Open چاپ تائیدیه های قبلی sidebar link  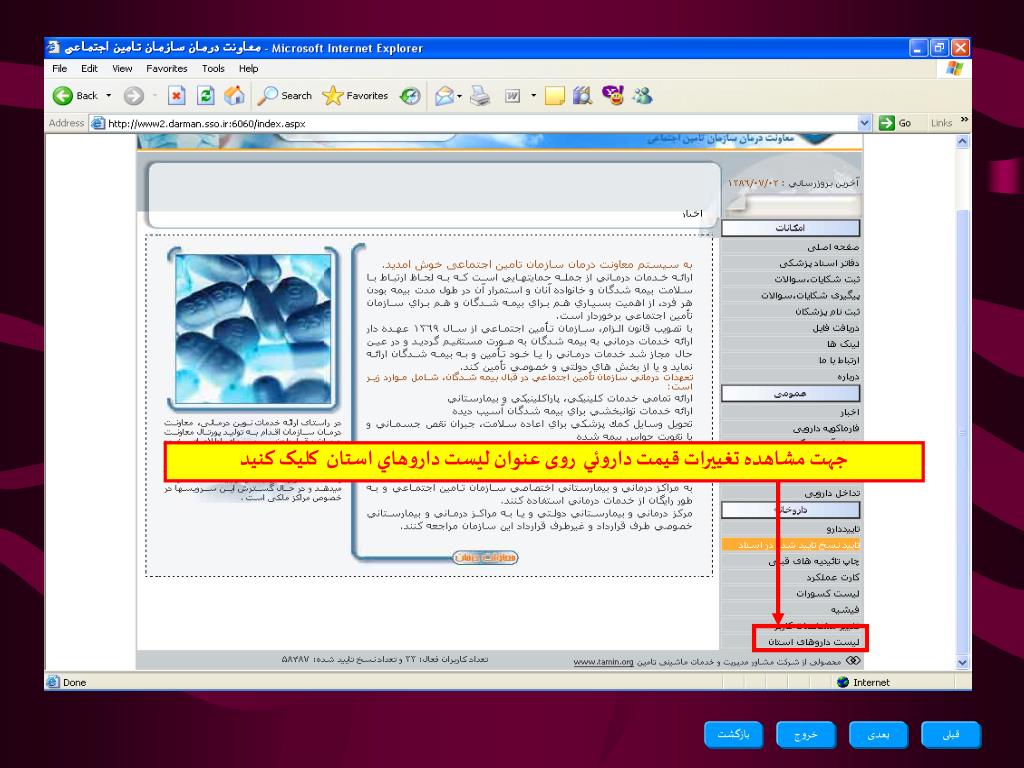[814, 562]
